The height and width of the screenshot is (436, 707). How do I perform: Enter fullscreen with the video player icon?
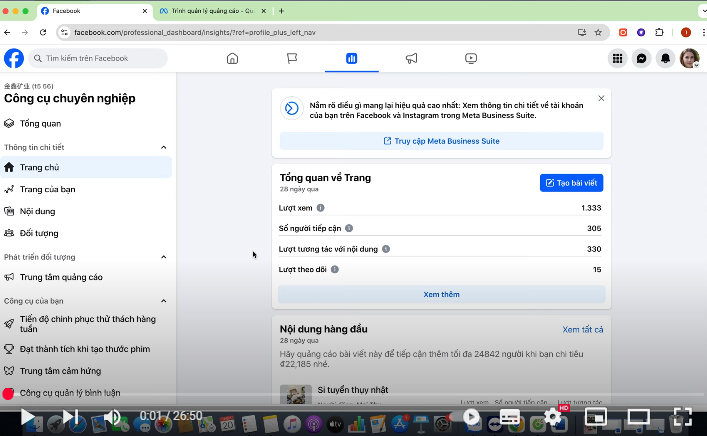[x=682, y=417]
